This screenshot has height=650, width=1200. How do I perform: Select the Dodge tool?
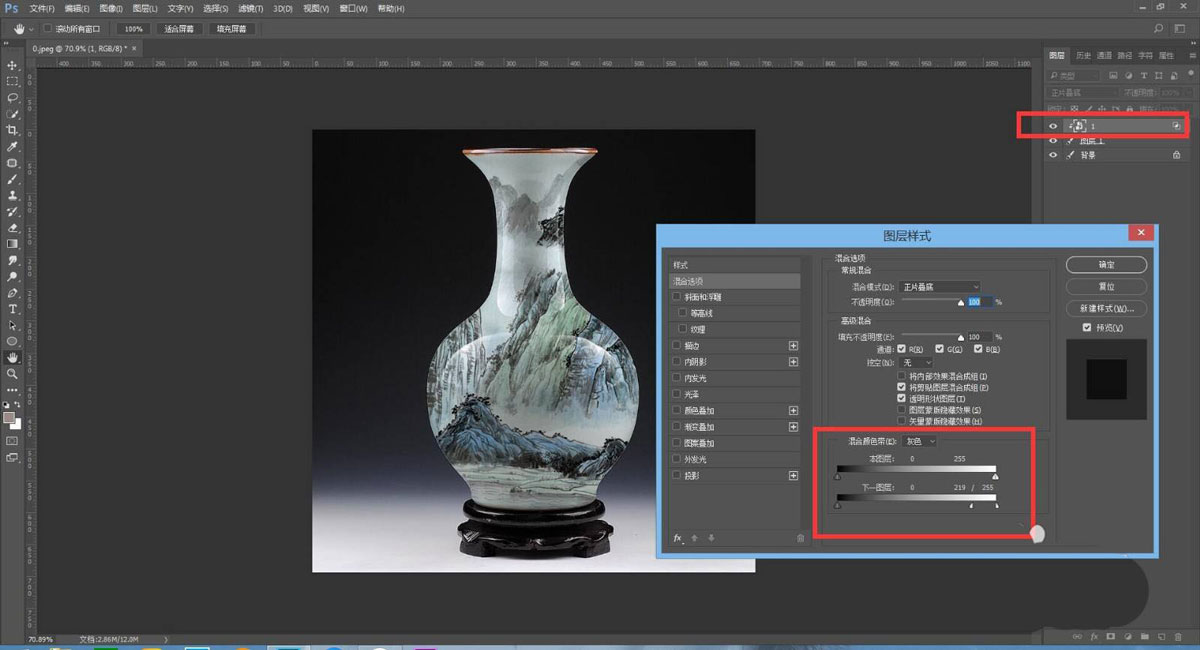tap(13, 276)
